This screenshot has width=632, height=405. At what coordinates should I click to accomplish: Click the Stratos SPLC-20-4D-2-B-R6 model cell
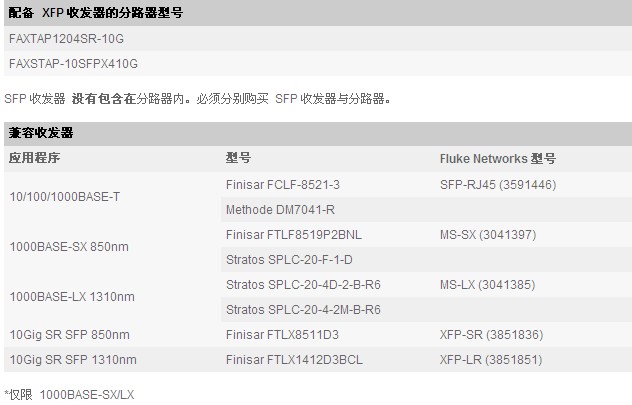coord(303,285)
